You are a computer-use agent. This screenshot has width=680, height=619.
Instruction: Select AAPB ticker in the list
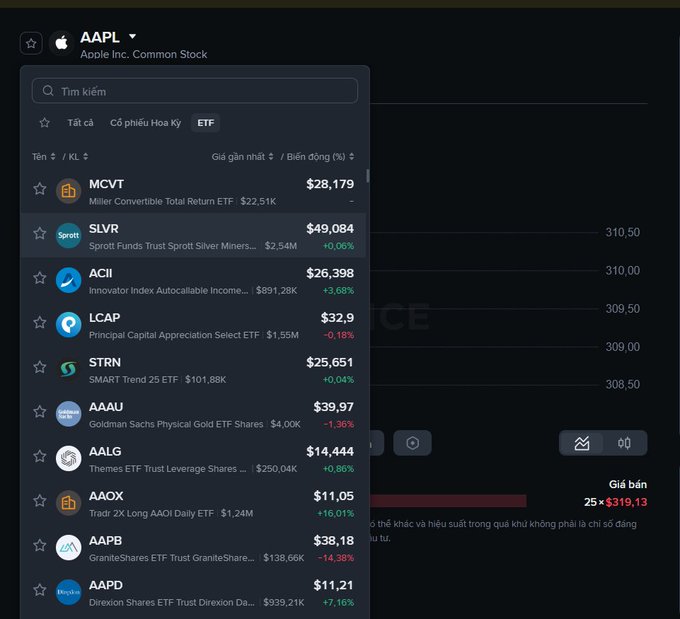(105, 541)
